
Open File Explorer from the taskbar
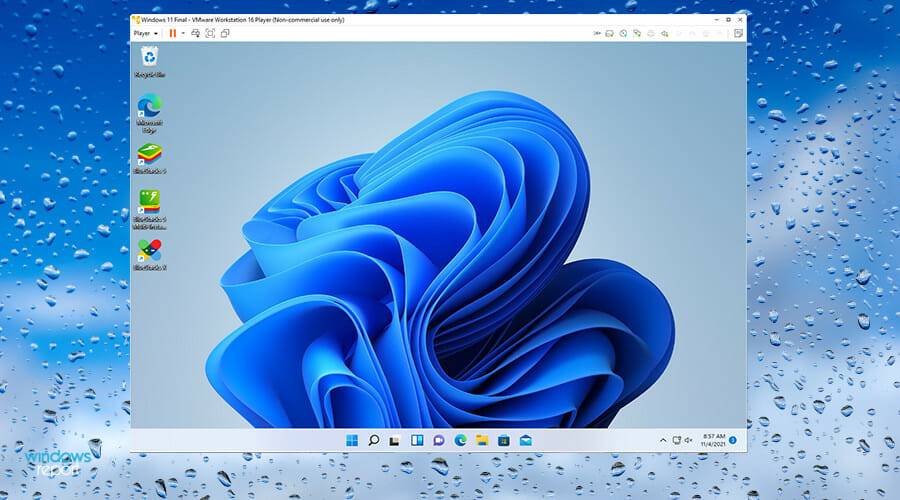click(x=482, y=440)
